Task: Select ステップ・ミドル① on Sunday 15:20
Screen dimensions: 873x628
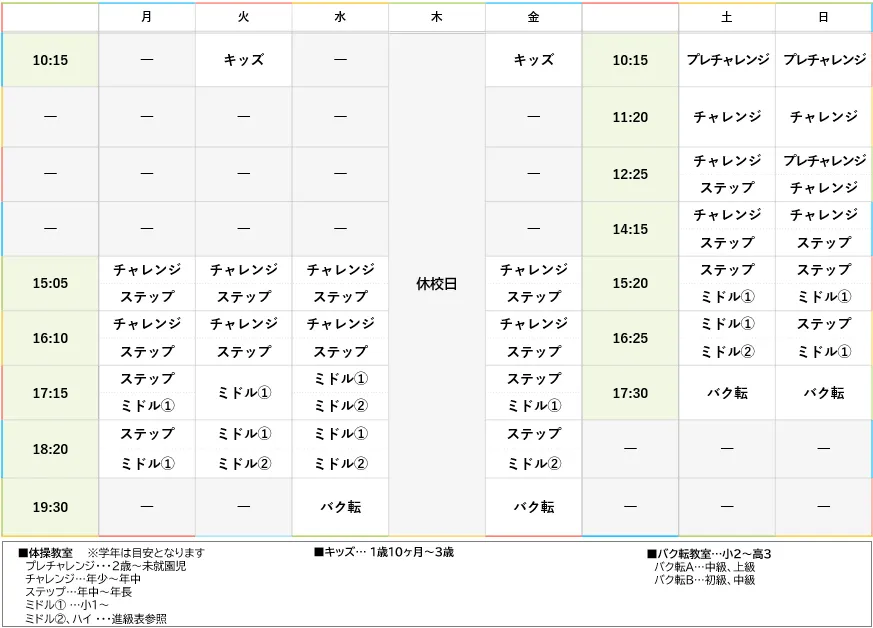Action: pyautogui.click(x=824, y=283)
